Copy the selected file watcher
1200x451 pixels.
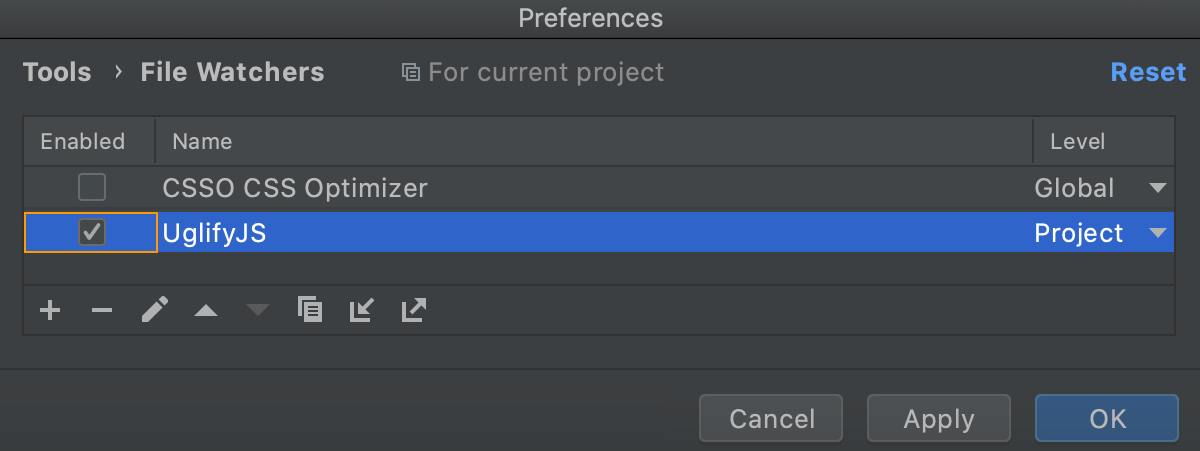tap(310, 310)
